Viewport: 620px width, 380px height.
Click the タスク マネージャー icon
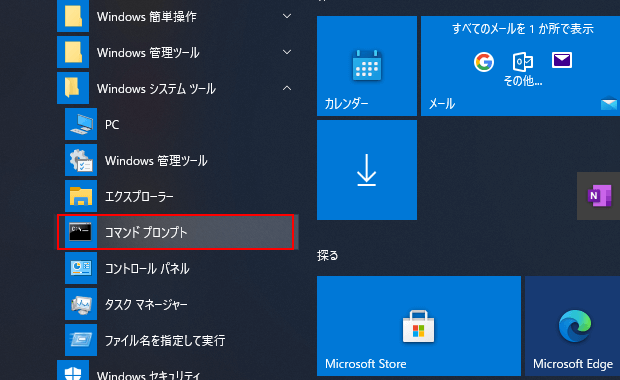(x=81, y=304)
